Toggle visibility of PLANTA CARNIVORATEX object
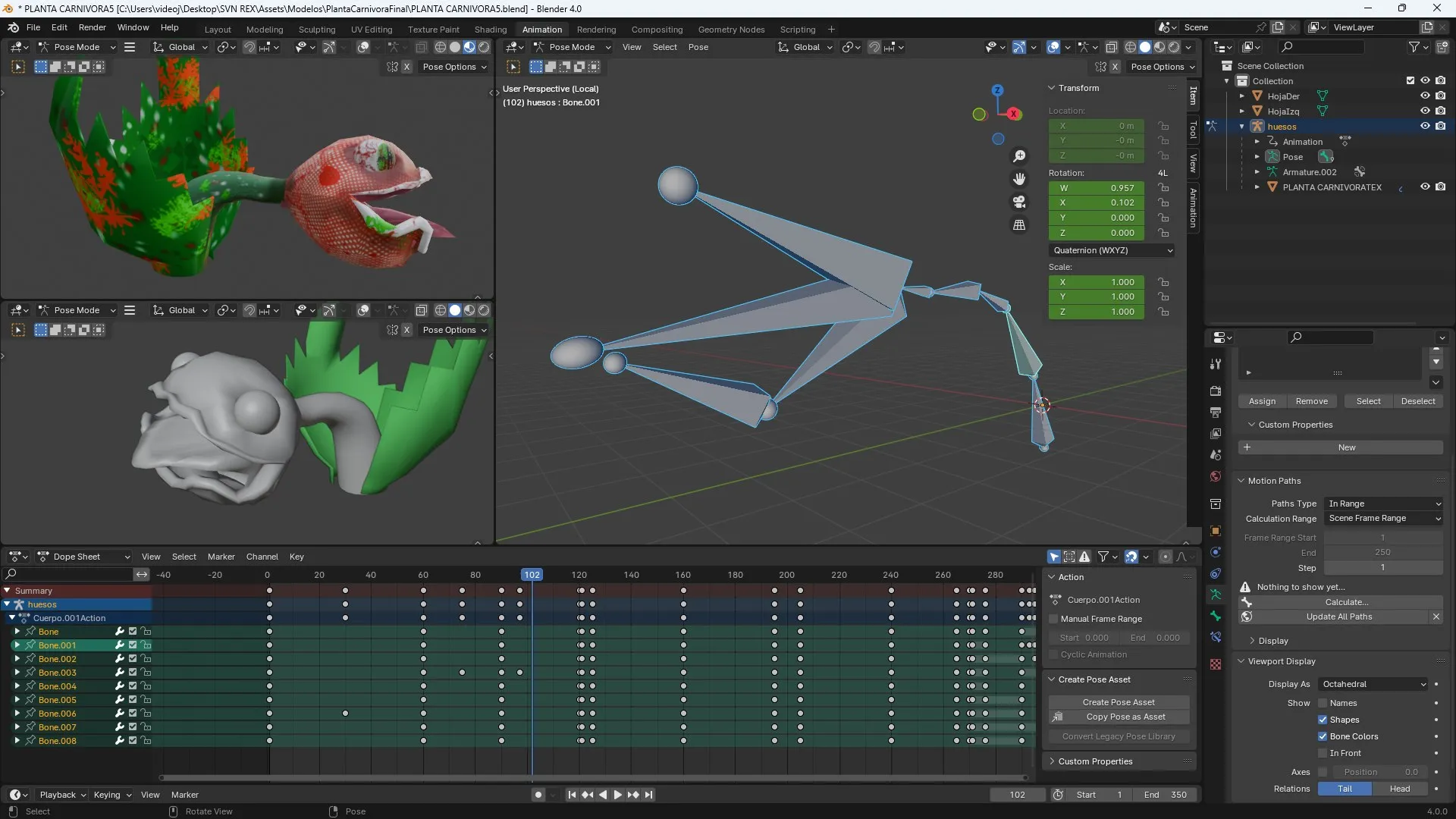The image size is (1456, 819). [1425, 187]
